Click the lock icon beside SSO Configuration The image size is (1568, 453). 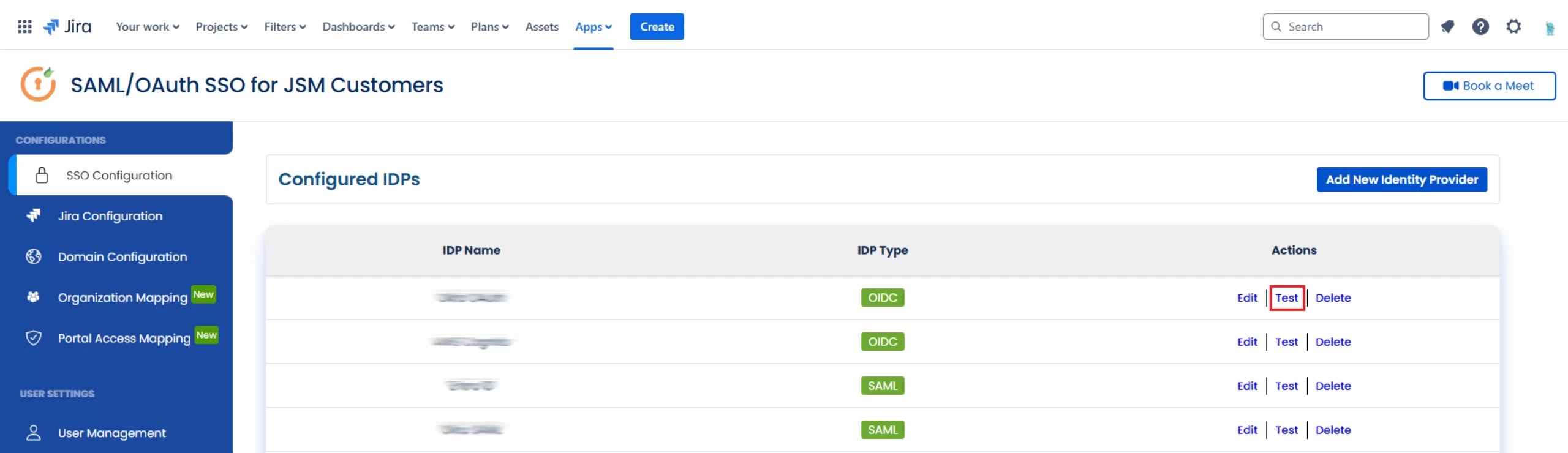tap(42, 175)
